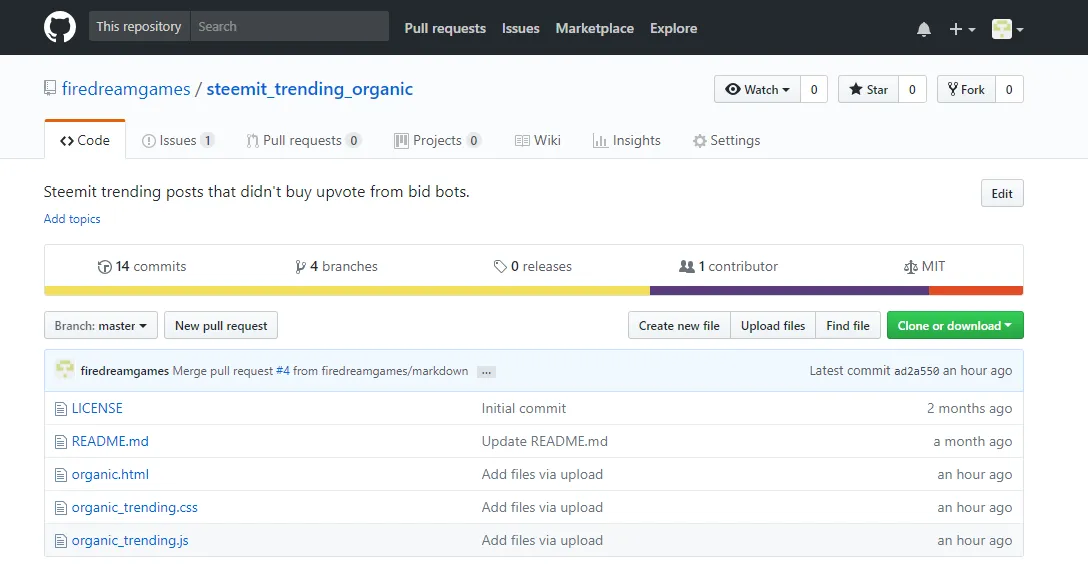
Task: Click purple segment of language bar
Action: (x=790, y=291)
